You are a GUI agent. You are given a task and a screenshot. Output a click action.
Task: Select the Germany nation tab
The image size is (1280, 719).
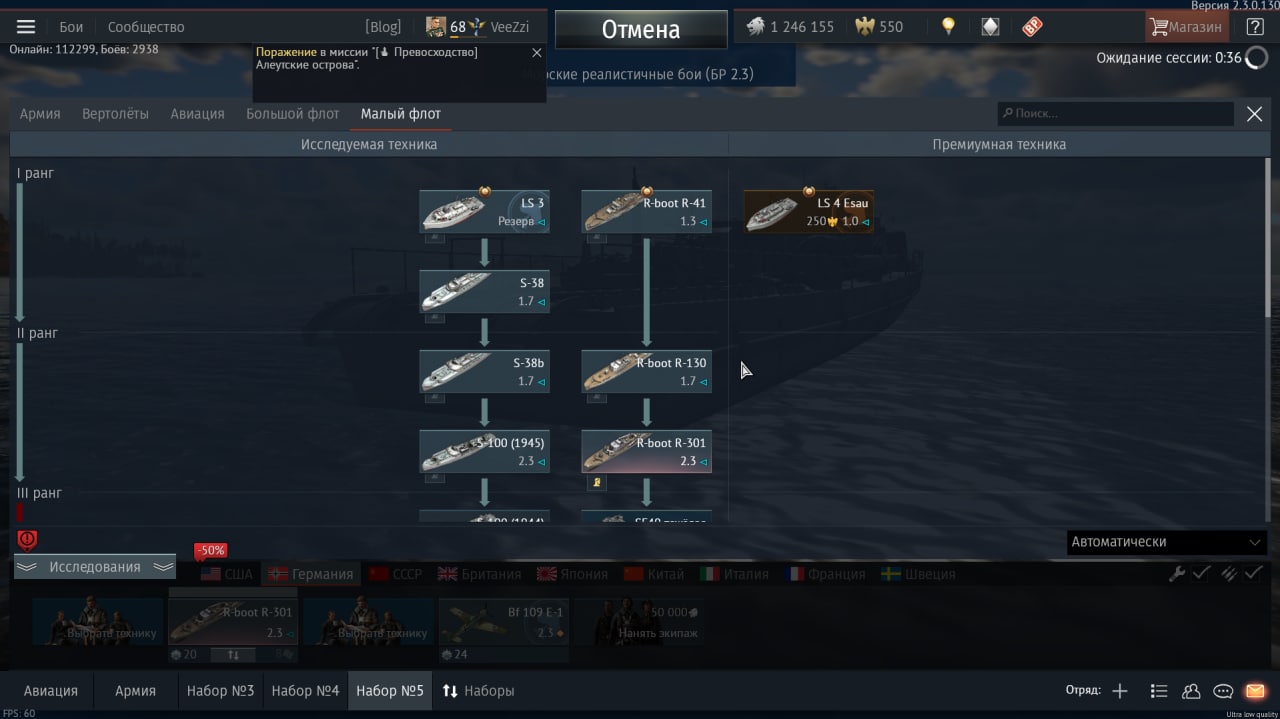pos(309,574)
